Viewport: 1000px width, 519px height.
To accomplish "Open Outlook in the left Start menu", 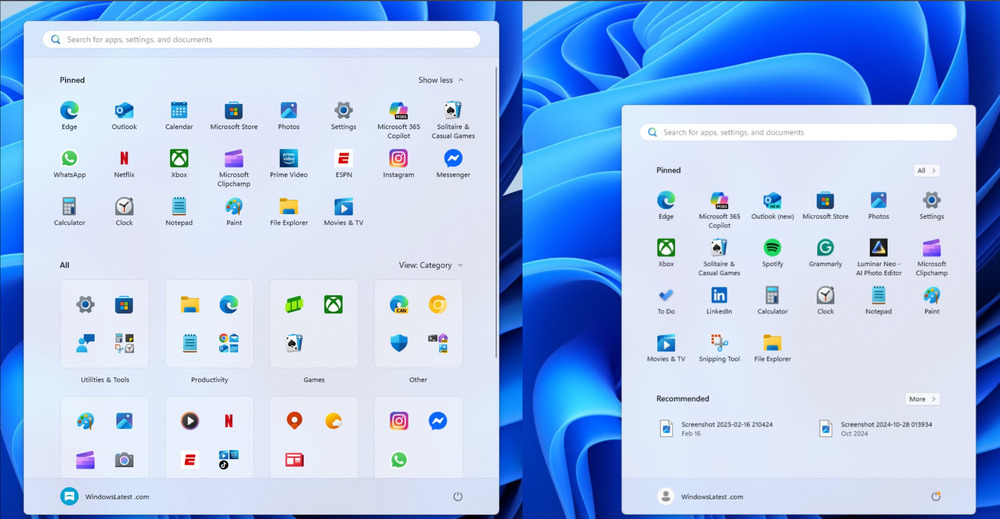I will pos(124,115).
